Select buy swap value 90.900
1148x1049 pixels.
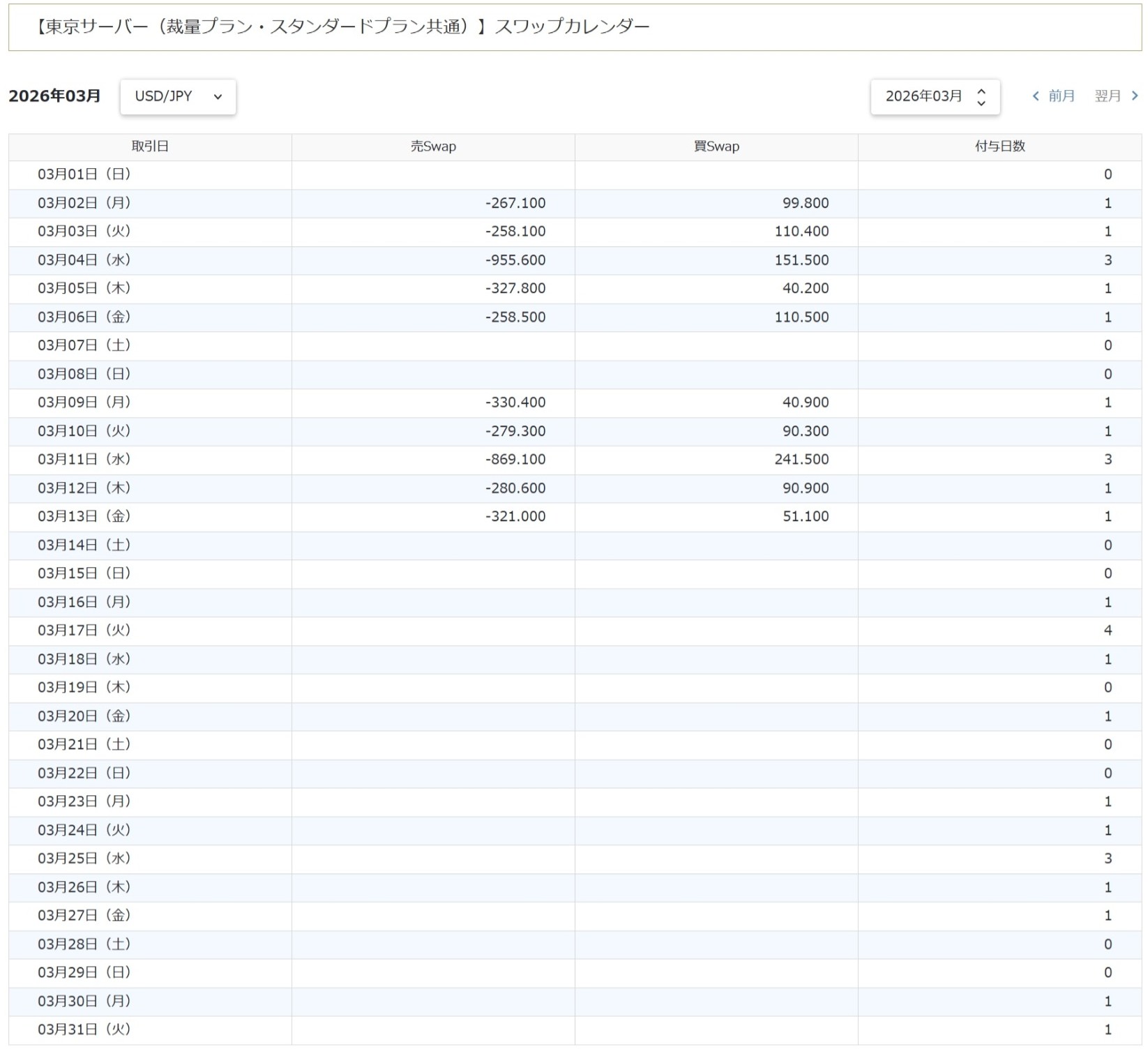pyautogui.click(x=806, y=488)
